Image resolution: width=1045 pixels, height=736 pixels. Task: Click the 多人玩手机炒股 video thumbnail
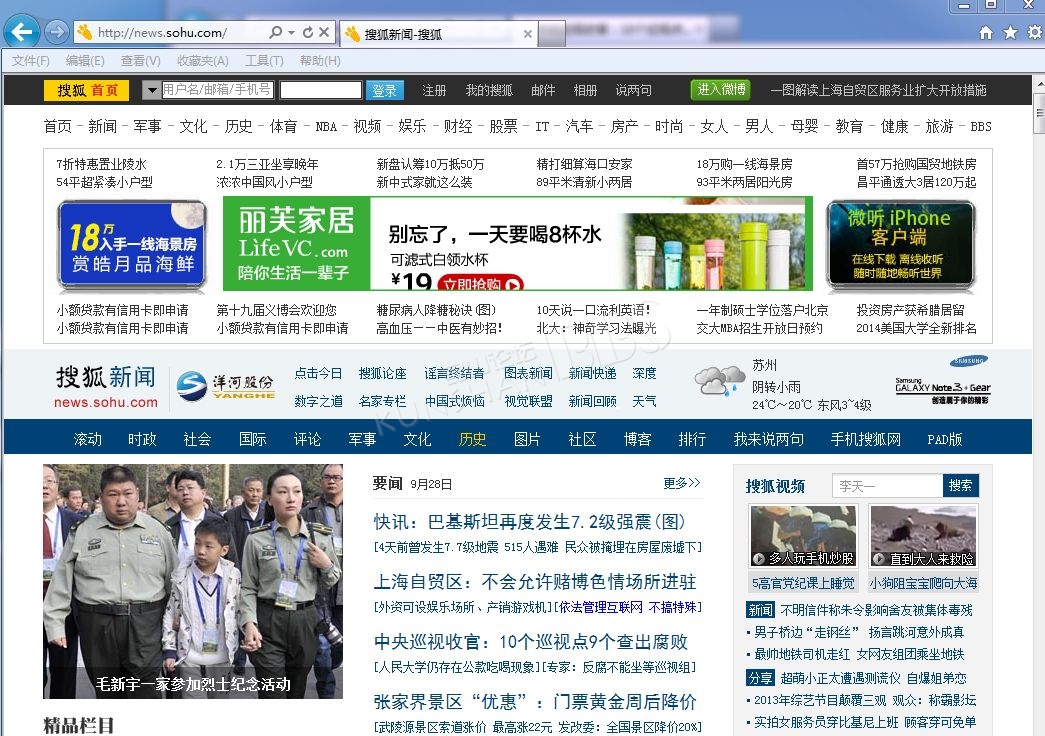tap(803, 536)
